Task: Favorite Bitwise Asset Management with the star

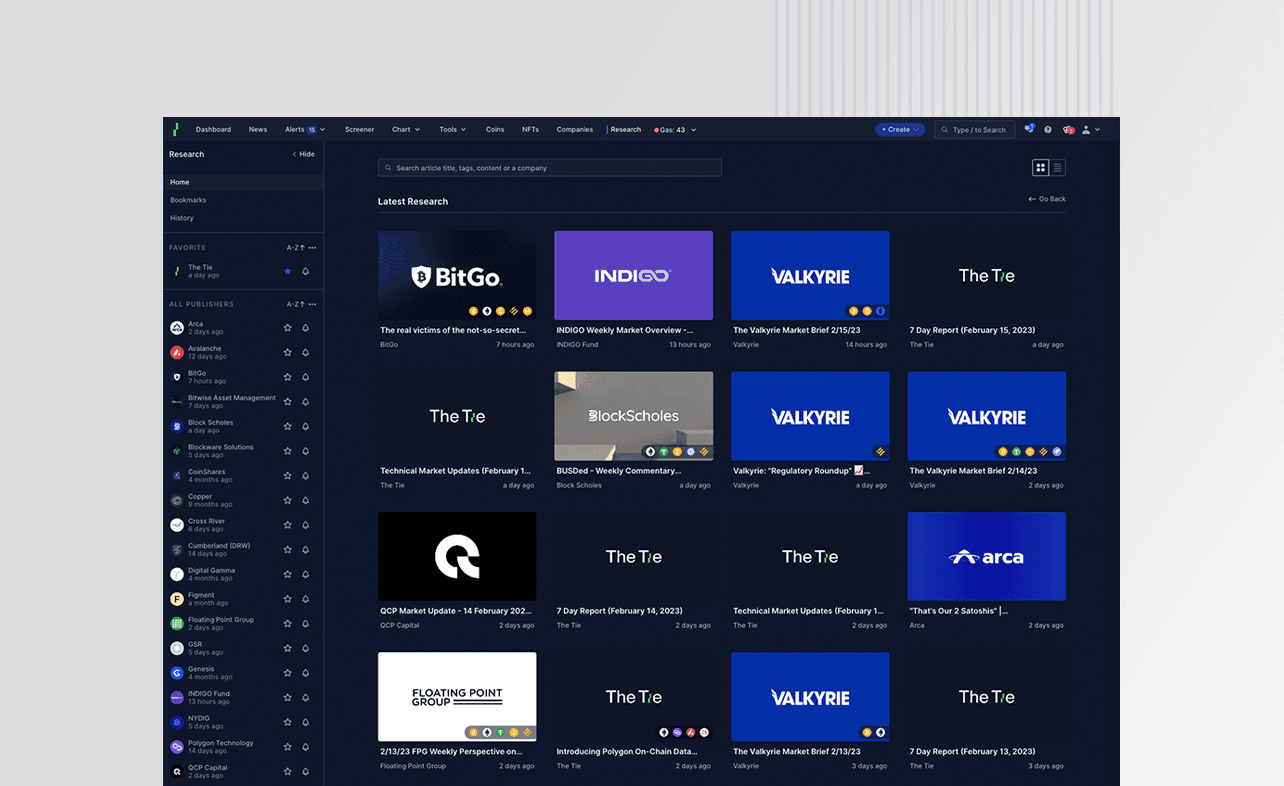Action: pyautogui.click(x=288, y=401)
